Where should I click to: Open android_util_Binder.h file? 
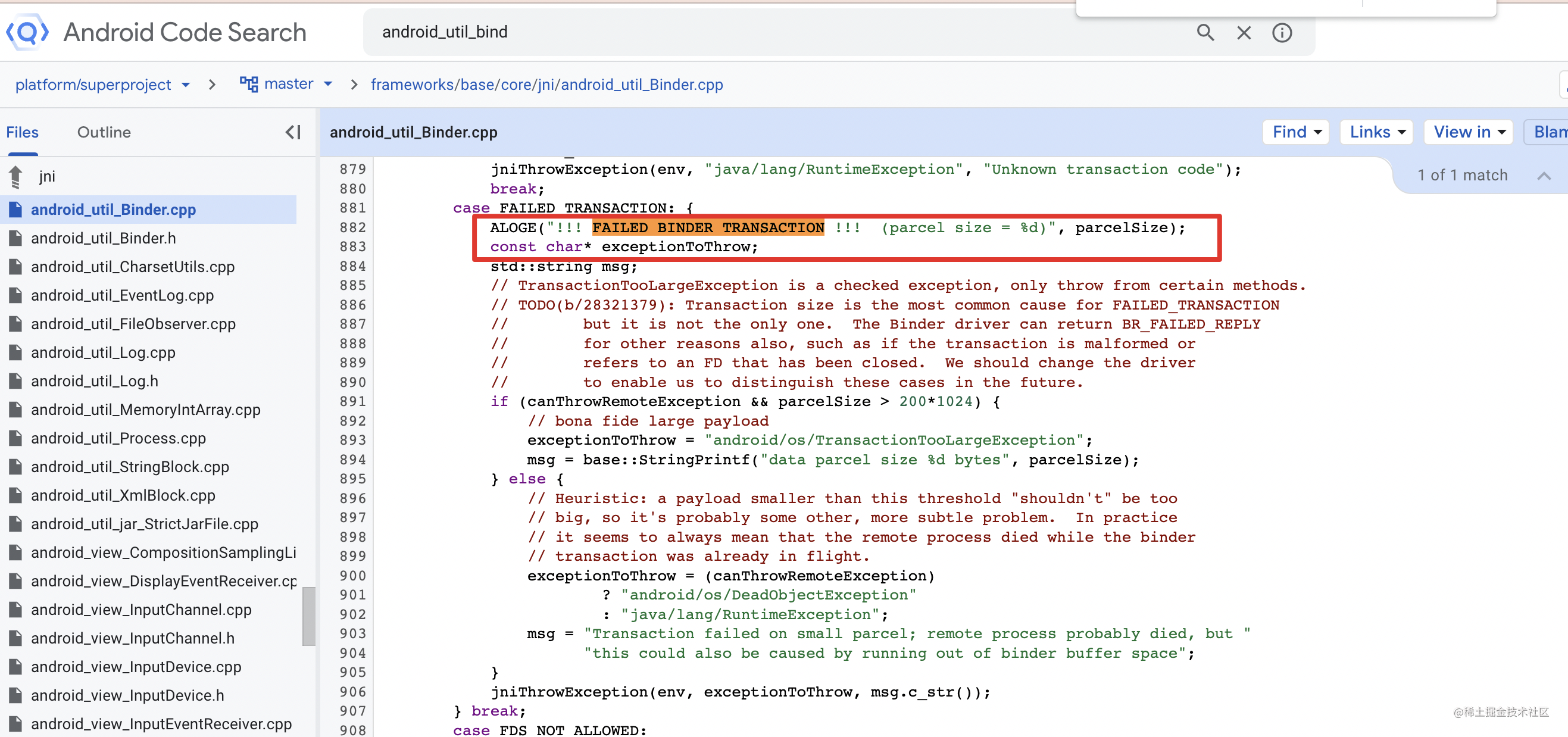[x=104, y=238]
